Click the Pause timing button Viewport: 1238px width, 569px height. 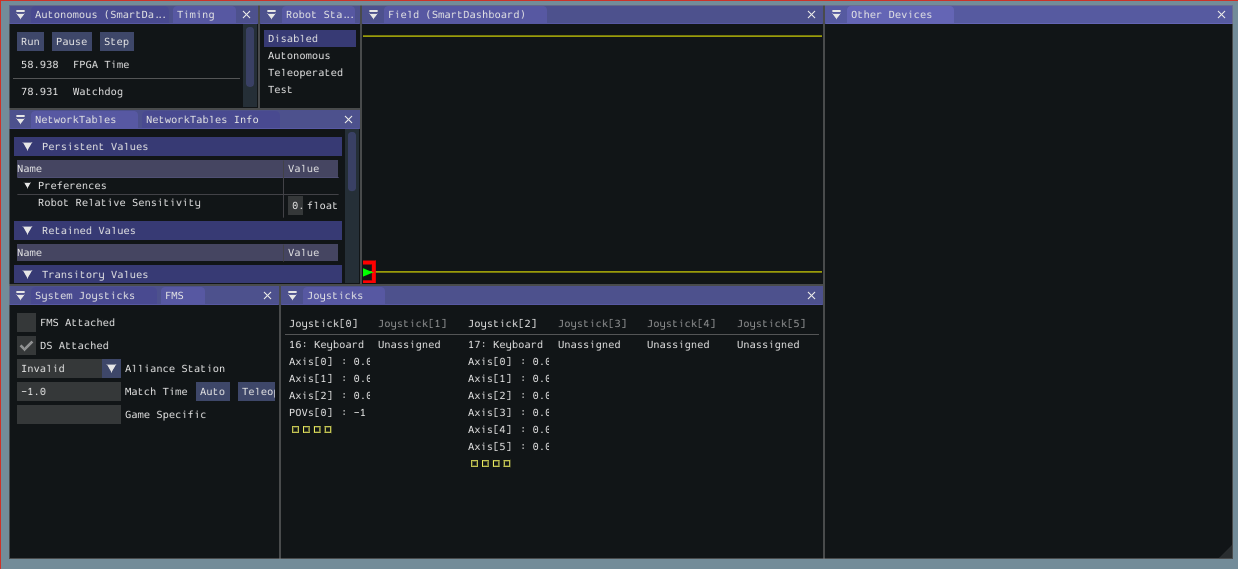(x=71, y=42)
